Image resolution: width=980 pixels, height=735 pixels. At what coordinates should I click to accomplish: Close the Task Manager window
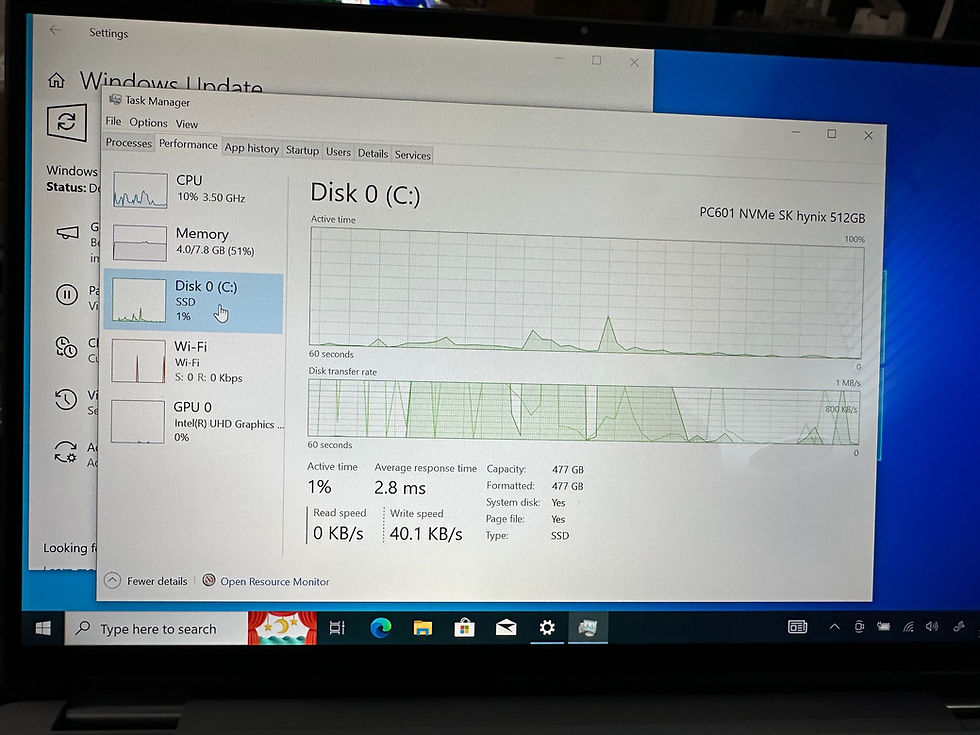868,135
